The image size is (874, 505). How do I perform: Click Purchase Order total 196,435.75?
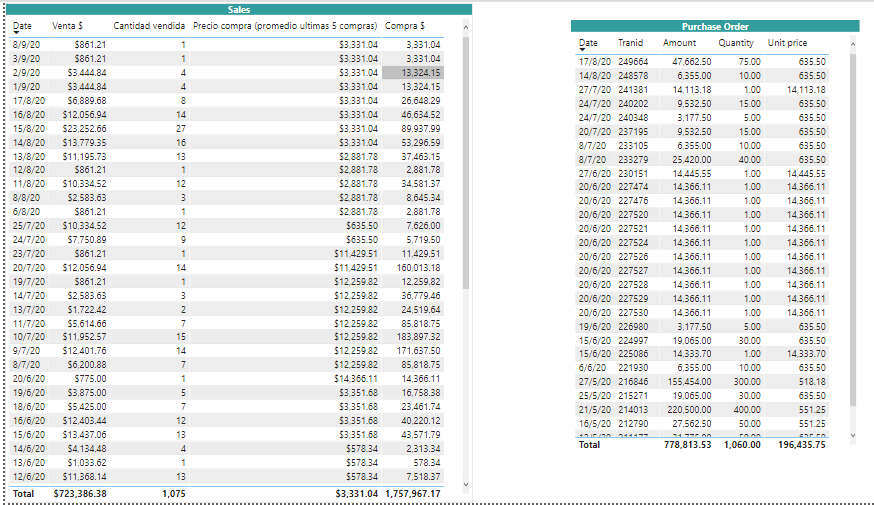(x=802, y=444)
